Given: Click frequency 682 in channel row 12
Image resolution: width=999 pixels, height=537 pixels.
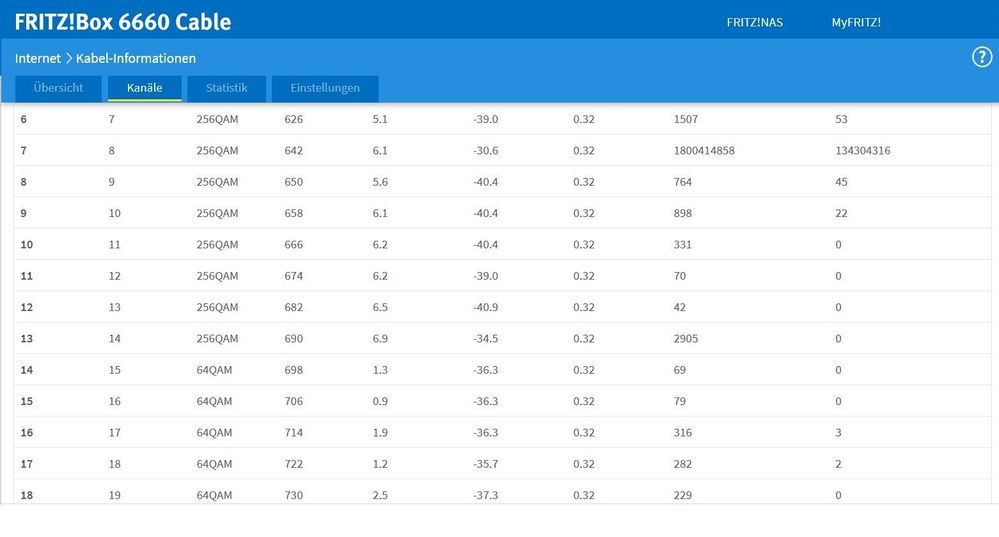Looking at the screenshot, I should point(294,307).
